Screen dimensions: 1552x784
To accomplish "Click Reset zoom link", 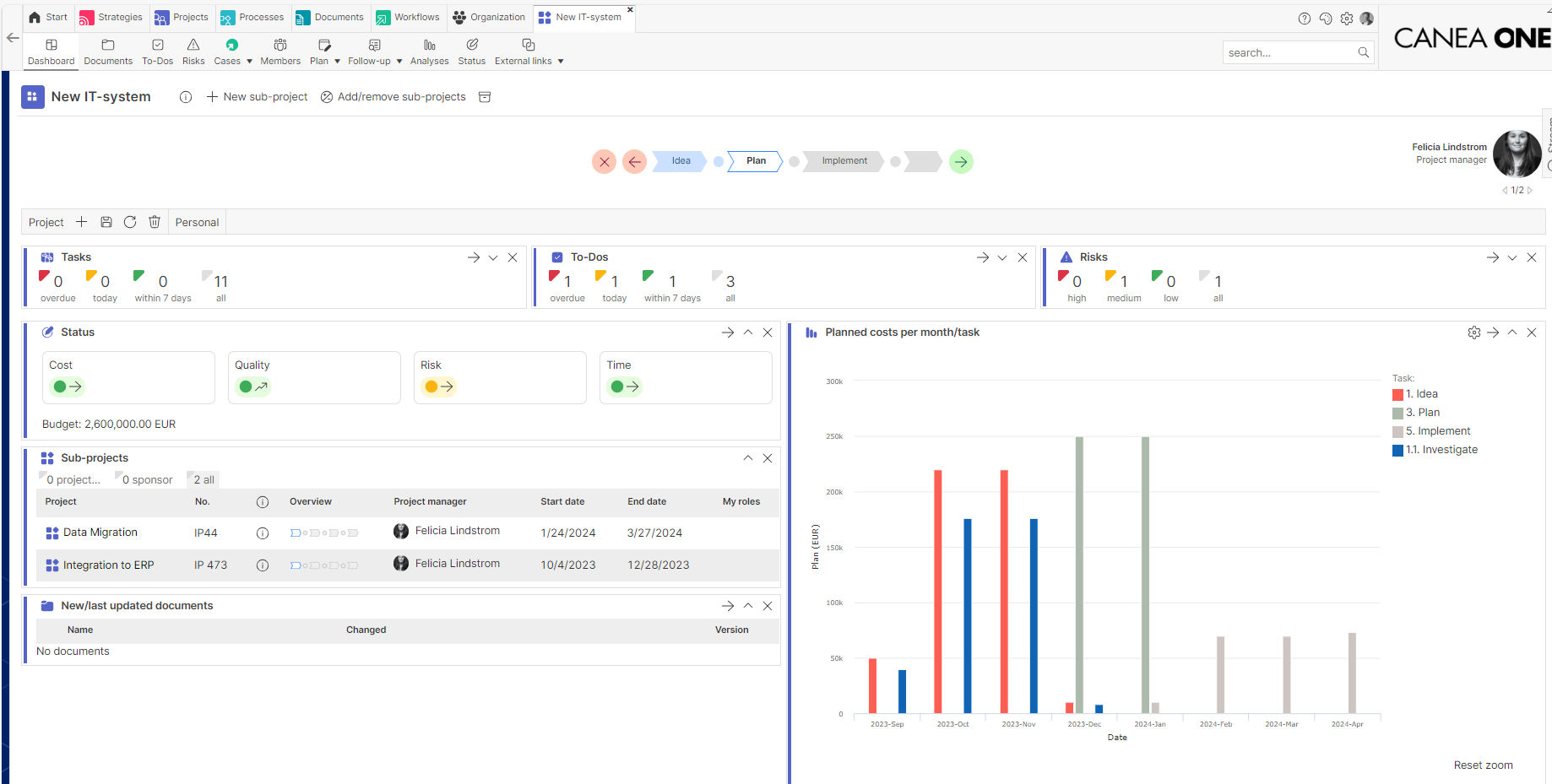I will click(1483, 765).
